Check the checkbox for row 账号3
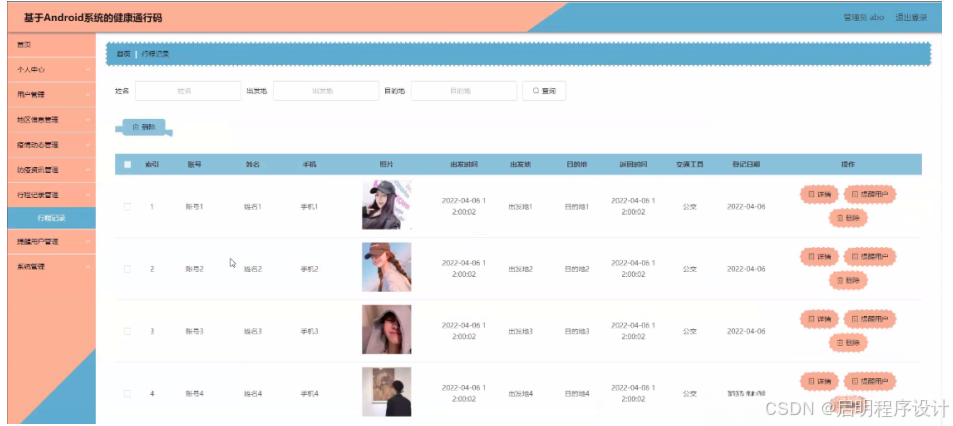 (x=128, y=331)
